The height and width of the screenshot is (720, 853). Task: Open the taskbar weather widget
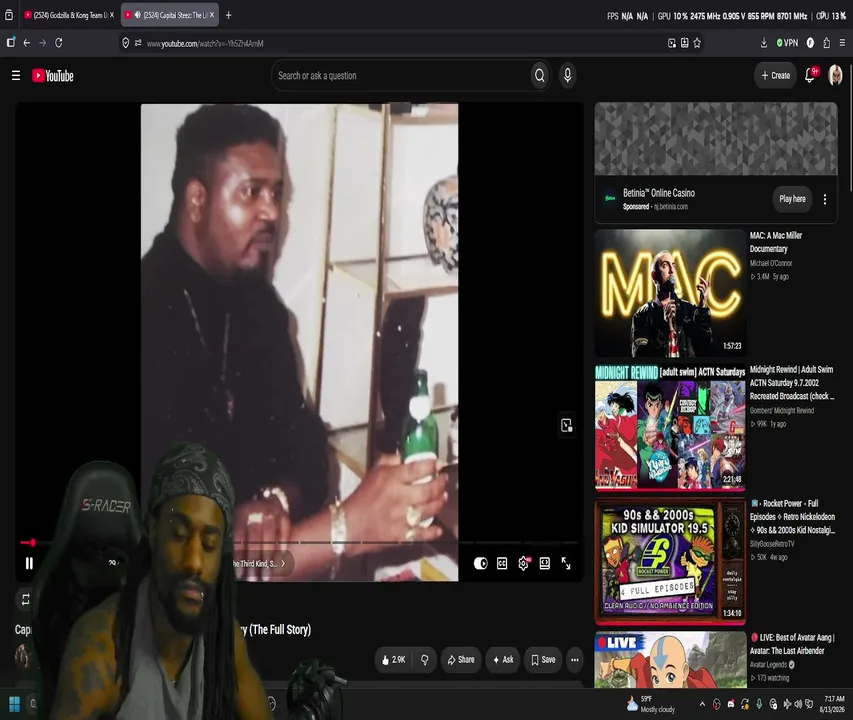click(x=651, y=704)
